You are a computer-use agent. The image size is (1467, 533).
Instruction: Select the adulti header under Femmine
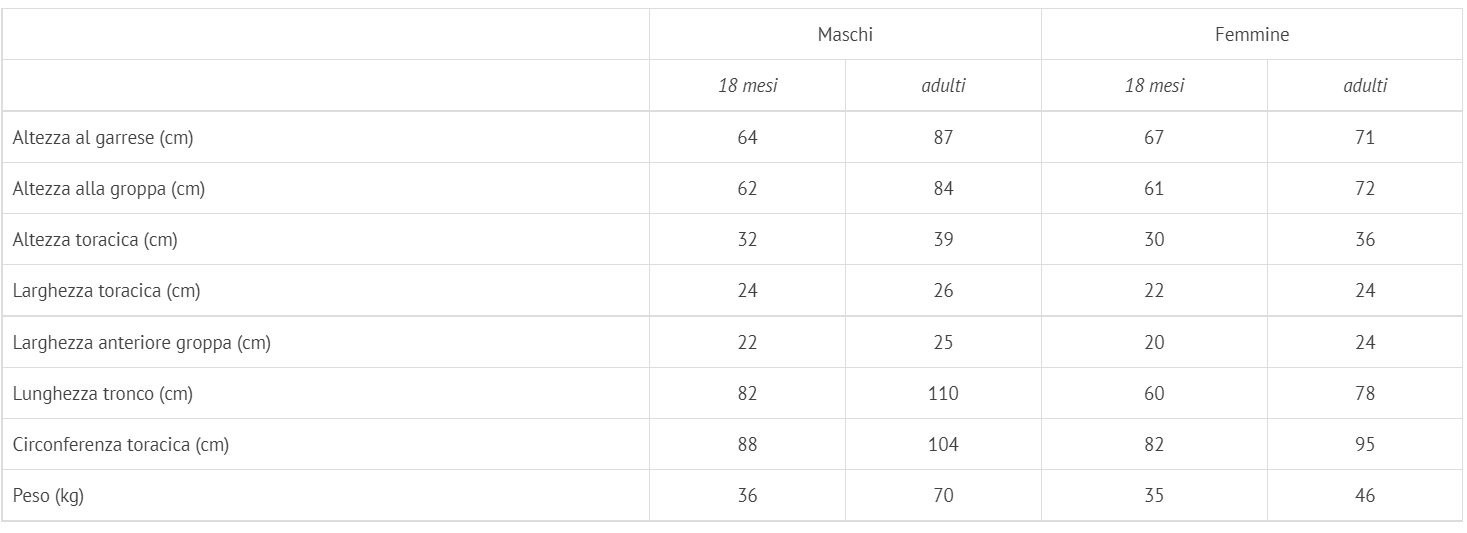[x=1365, y=86]
